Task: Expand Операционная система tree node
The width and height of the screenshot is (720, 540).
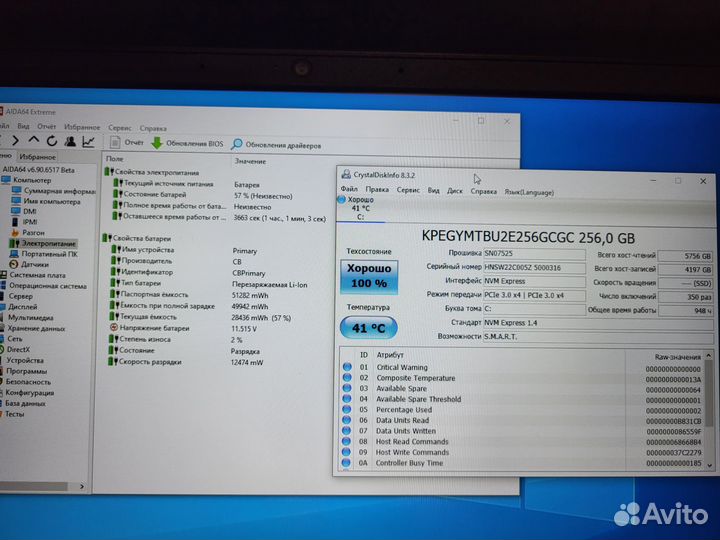Action: (44, 286)
